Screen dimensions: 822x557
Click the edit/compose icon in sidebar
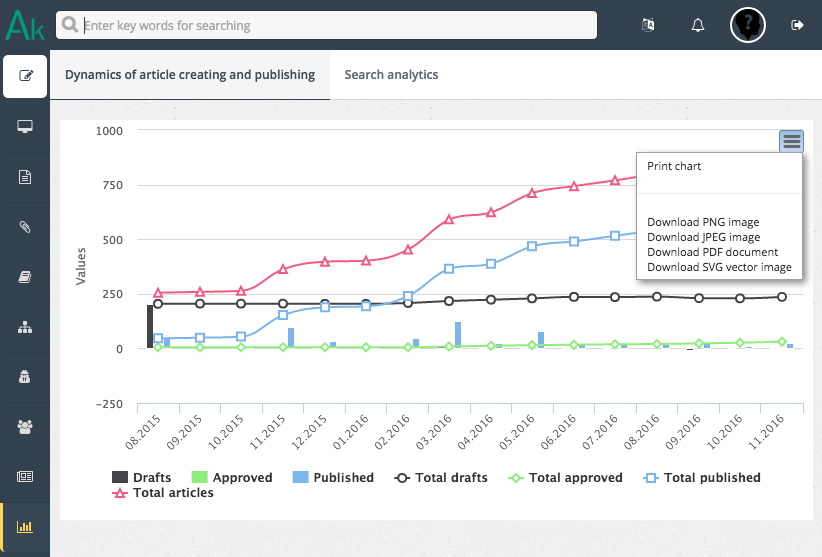[x=25, y=76]
